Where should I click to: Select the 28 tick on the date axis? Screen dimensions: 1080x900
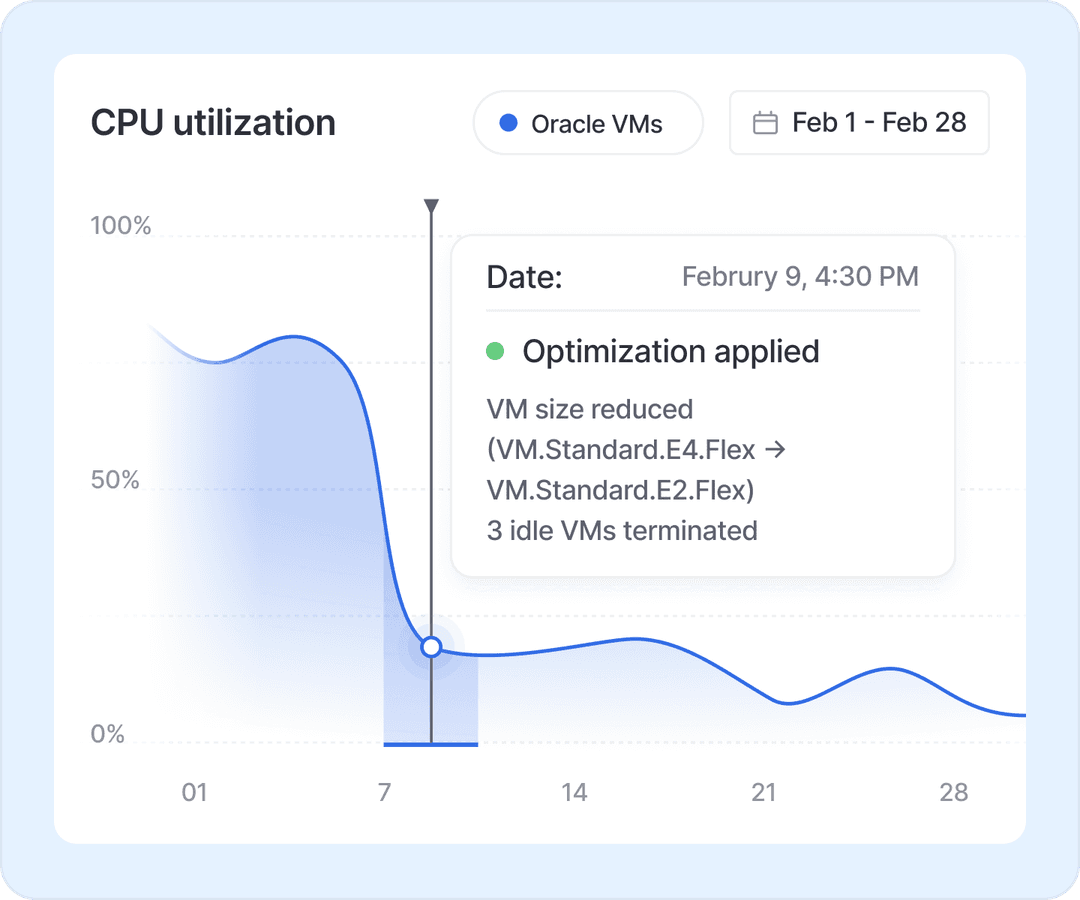(x=954, y=793)
